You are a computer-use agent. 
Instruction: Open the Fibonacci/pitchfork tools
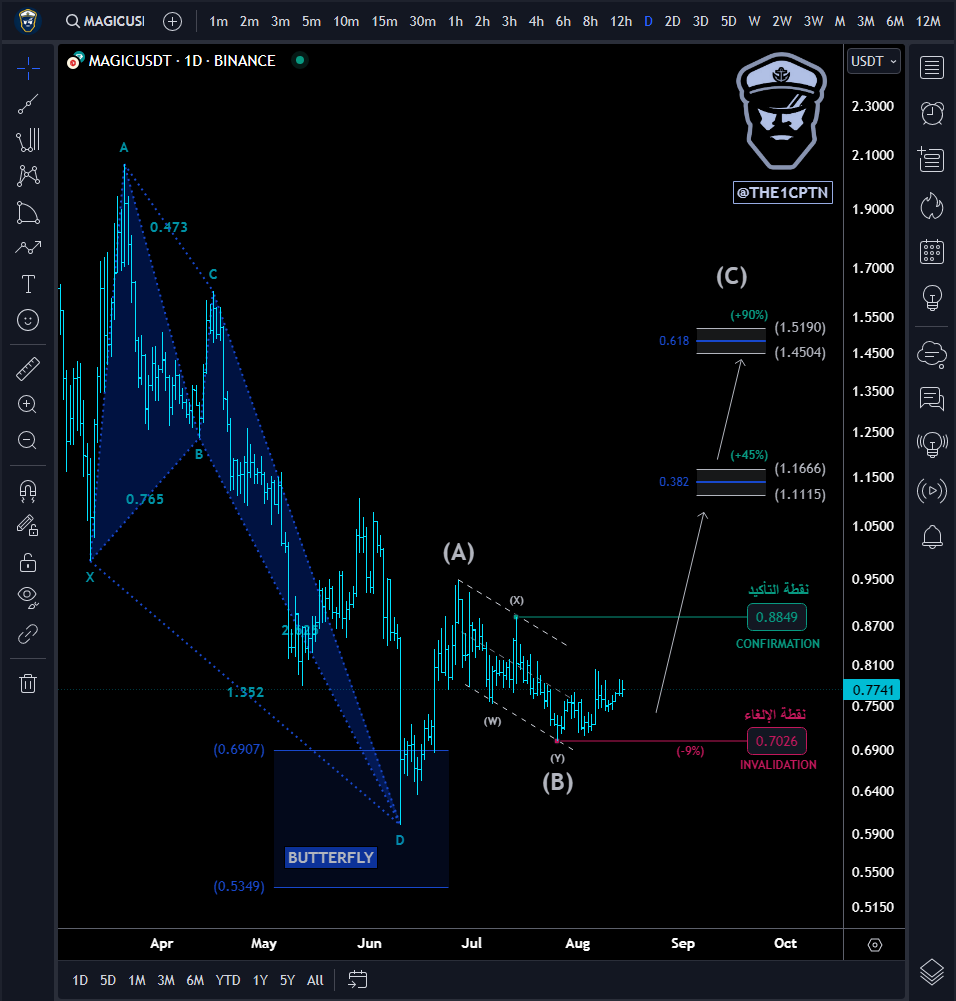click(x=28, y=140)
